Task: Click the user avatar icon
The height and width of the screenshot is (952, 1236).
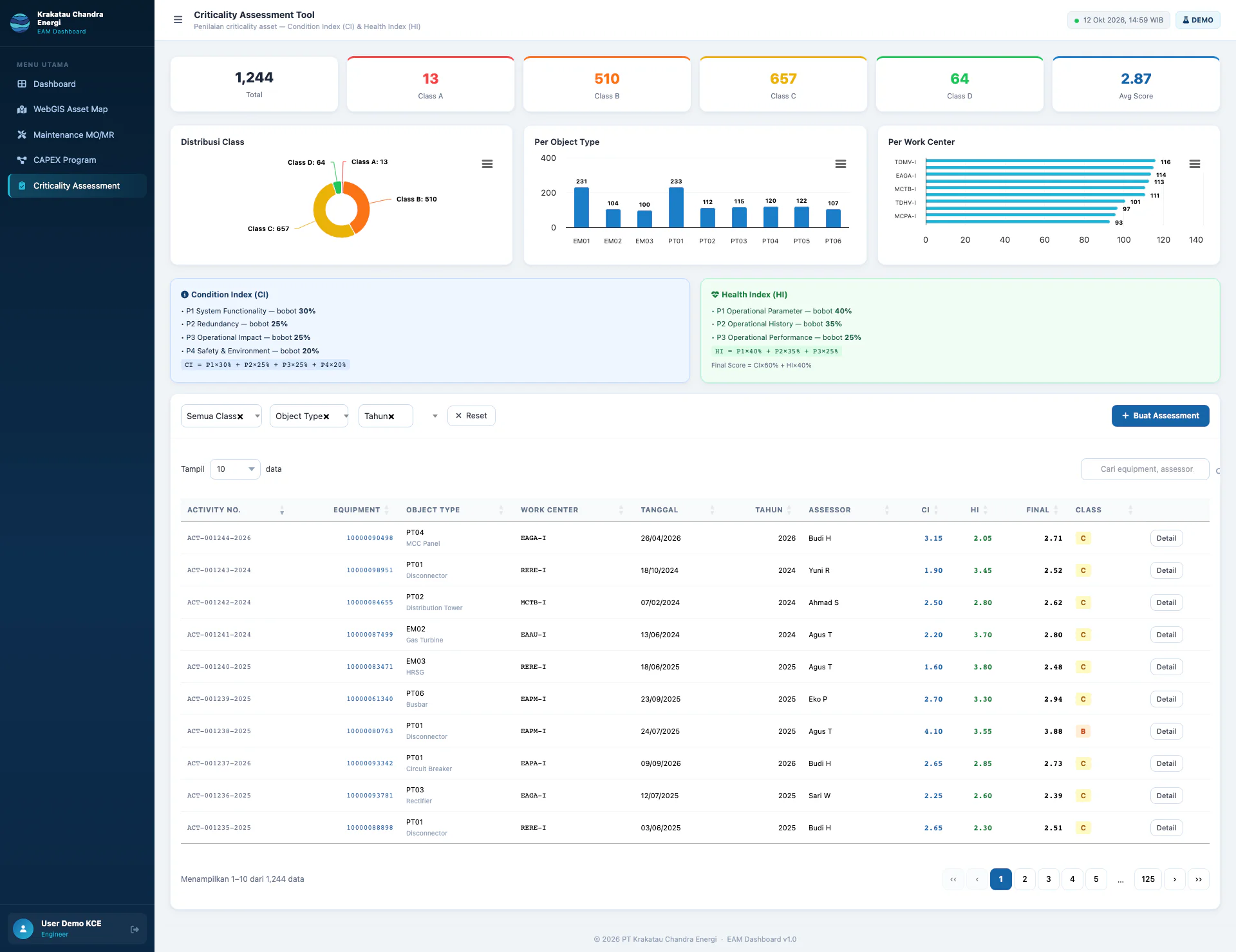Action: [23, 929]
